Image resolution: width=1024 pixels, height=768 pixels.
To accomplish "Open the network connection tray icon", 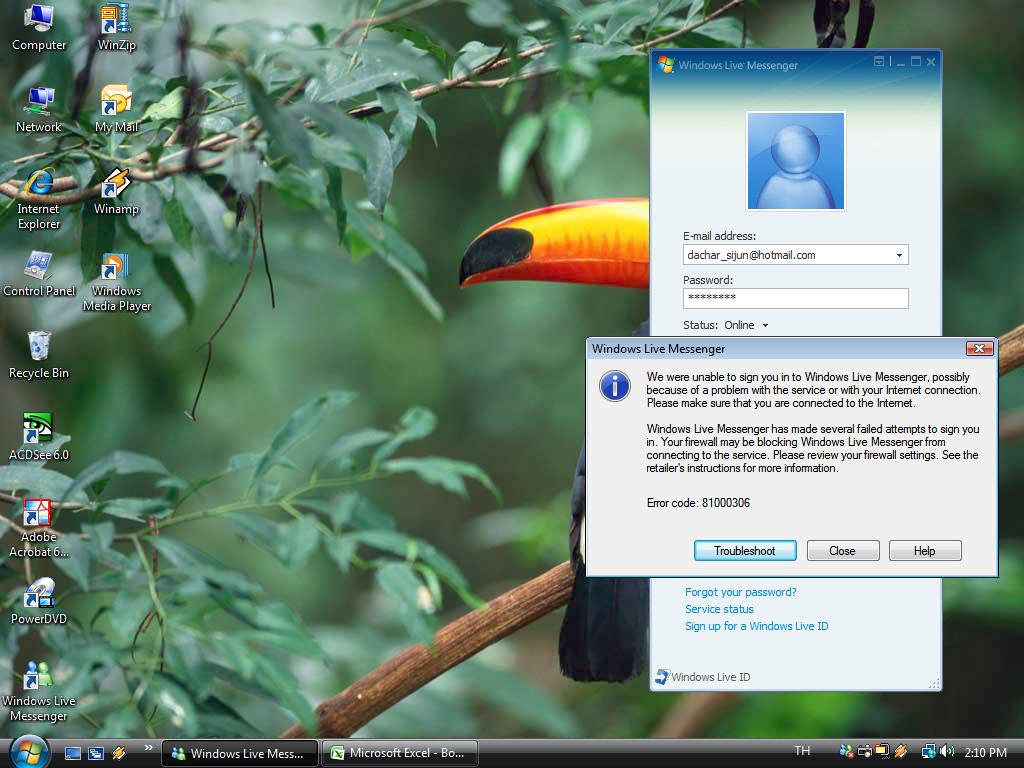I will pos(929,752).
